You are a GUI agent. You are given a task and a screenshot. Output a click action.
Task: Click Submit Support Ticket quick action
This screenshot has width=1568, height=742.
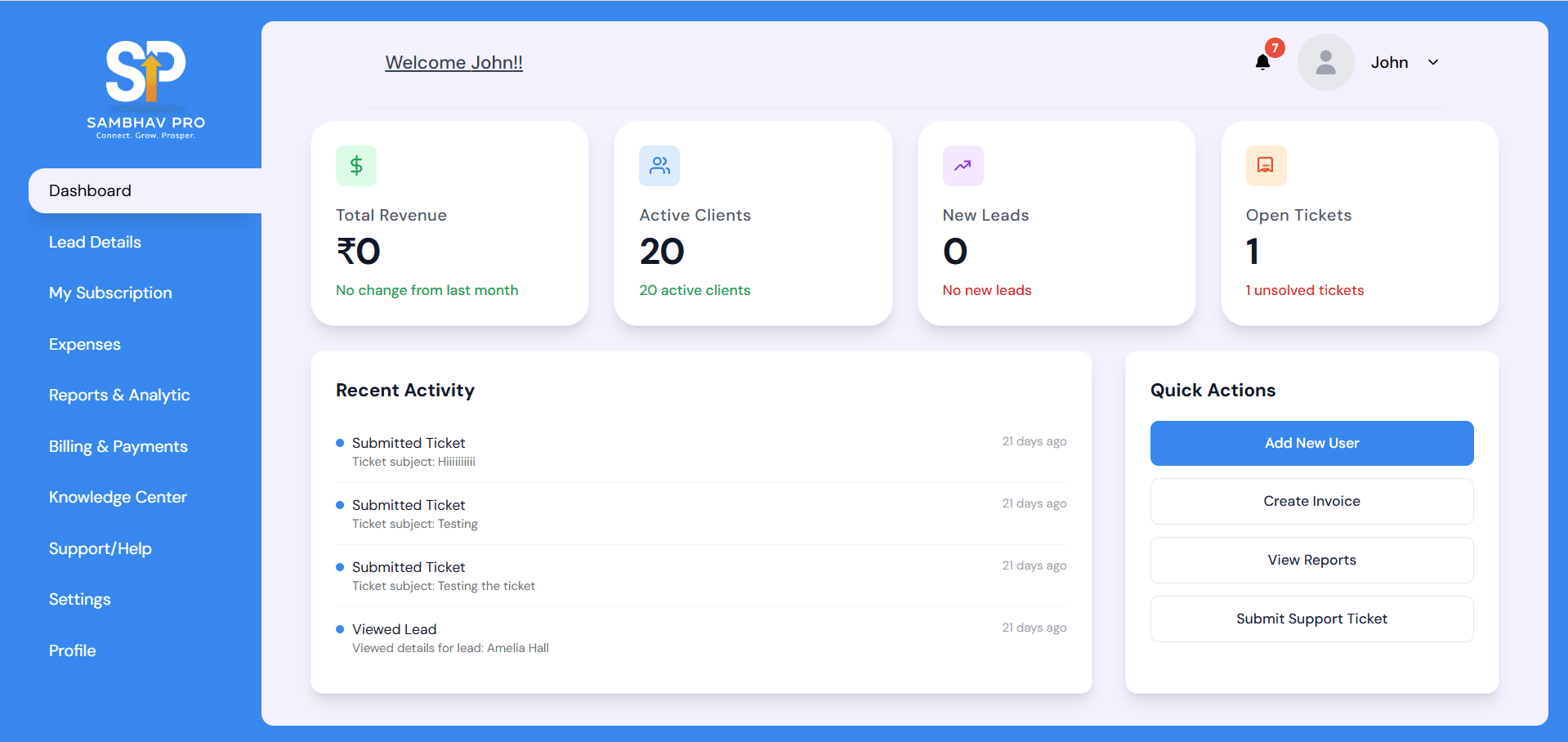click(x=1311, y=619)
